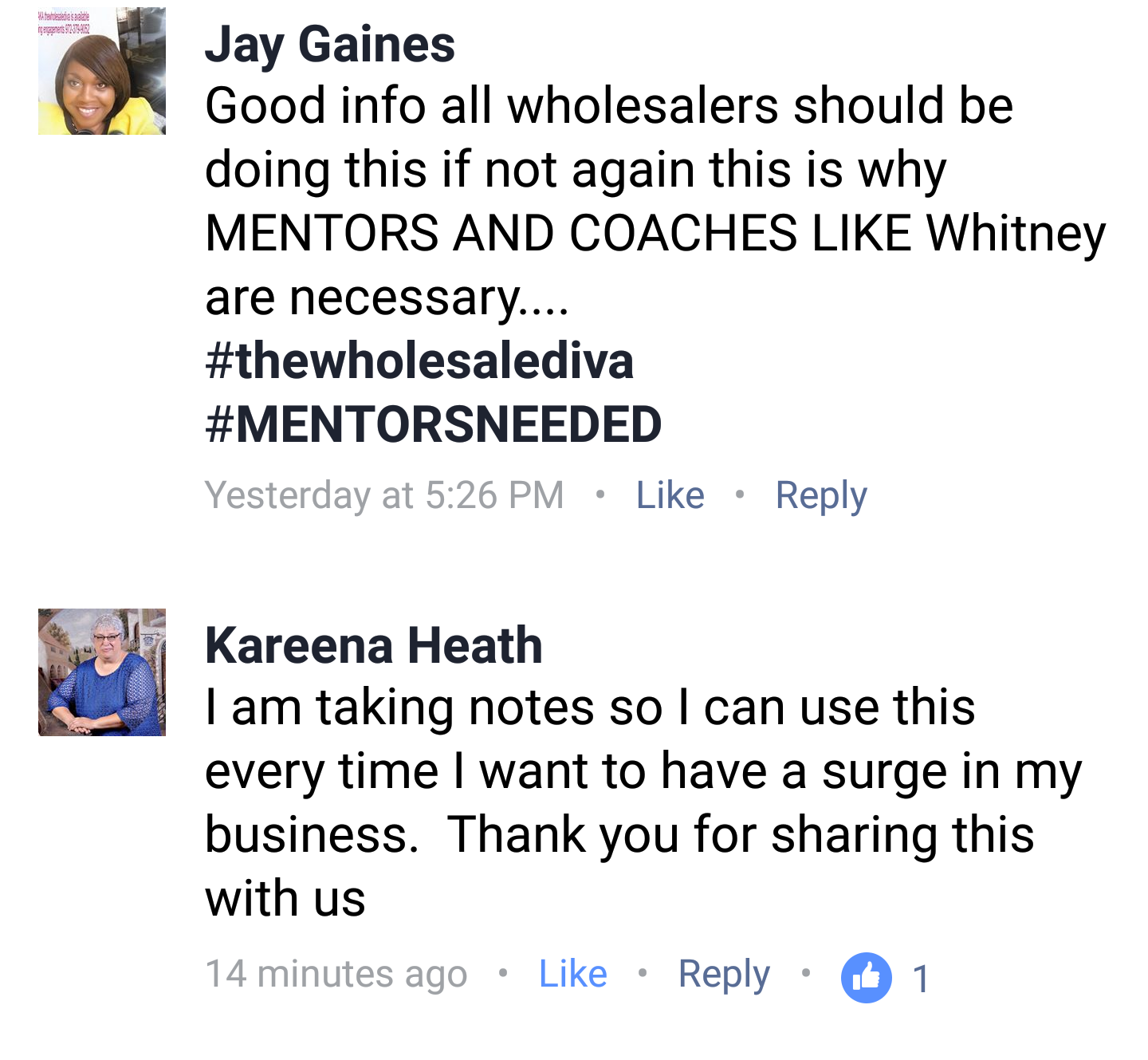Reply to Jay Gaines' comment
Image resolution: width=1148 pixels, height=1060 pixels.
point(821,496)
